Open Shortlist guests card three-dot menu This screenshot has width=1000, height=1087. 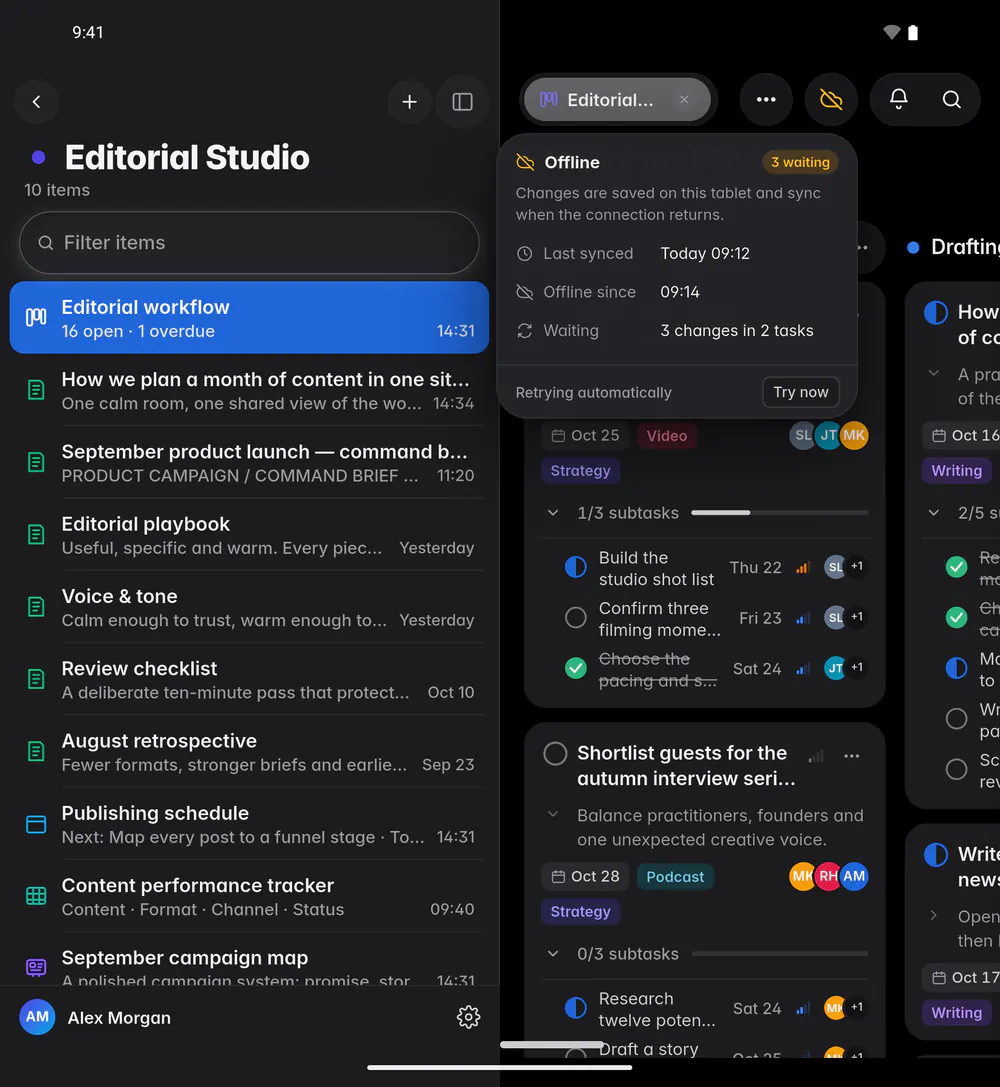[x=852, y=756]
